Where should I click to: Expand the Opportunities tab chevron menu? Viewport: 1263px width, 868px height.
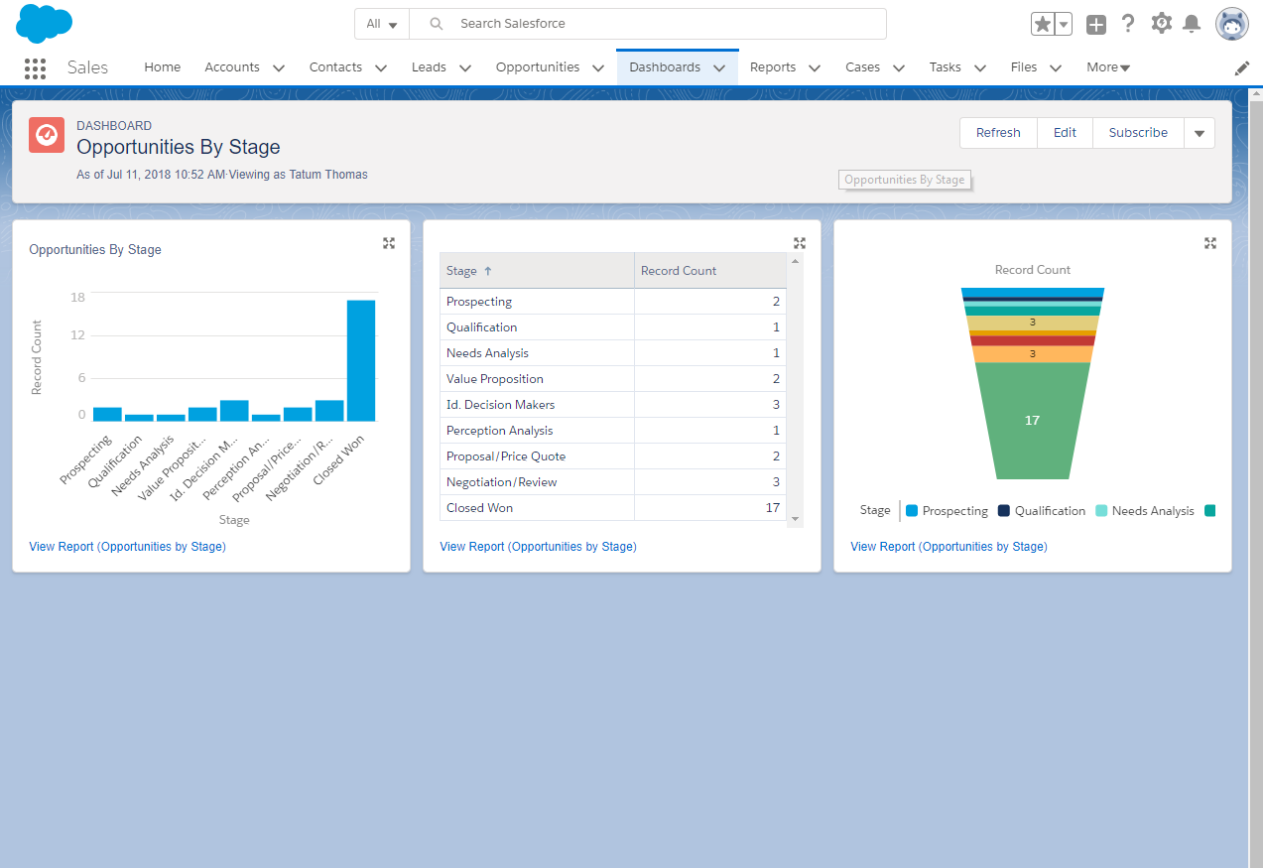coord(598,68)
